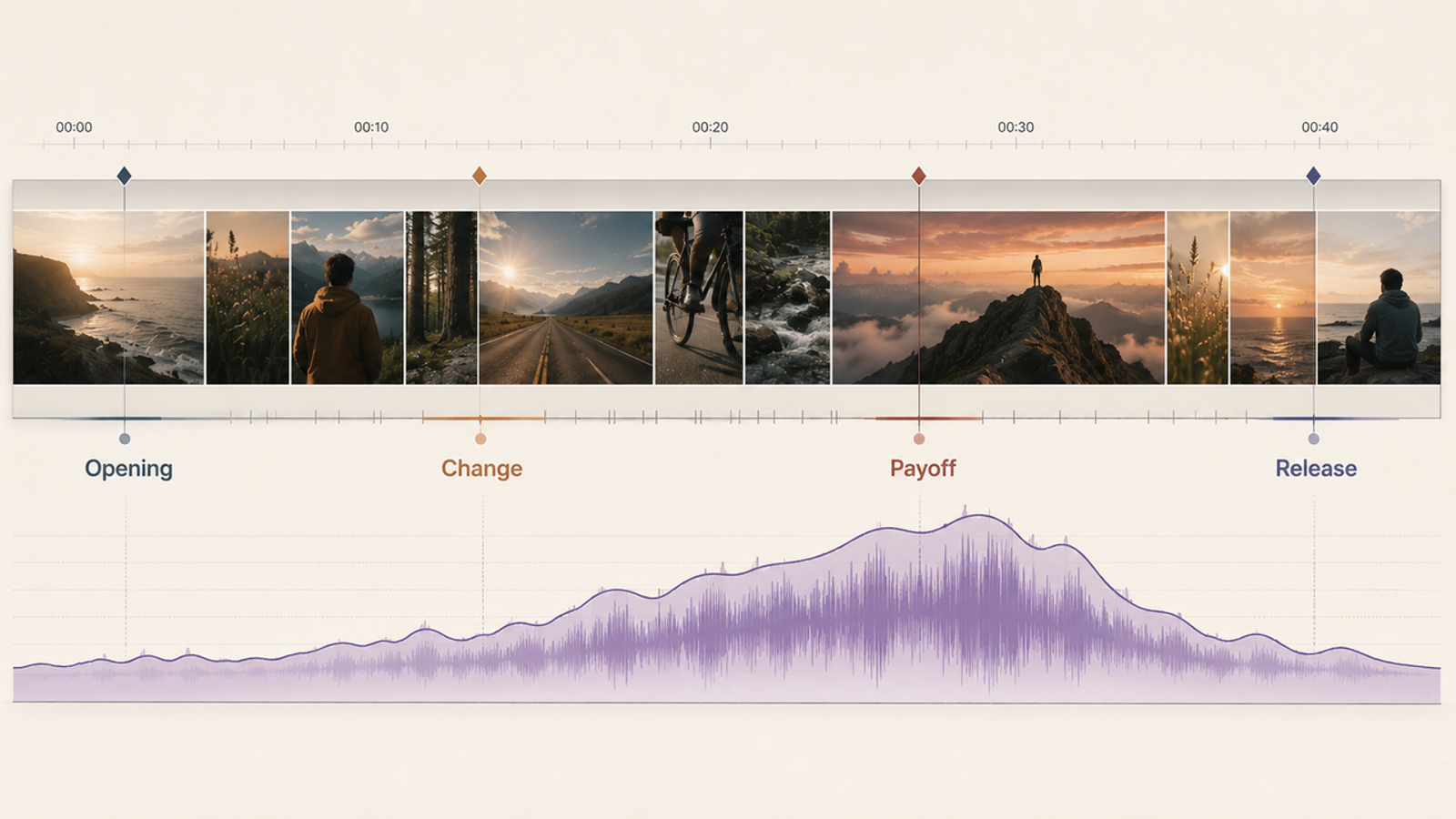This screenshot has height=819, width=1456.
Task: Click the Payoff label
Action: (923, 469)
